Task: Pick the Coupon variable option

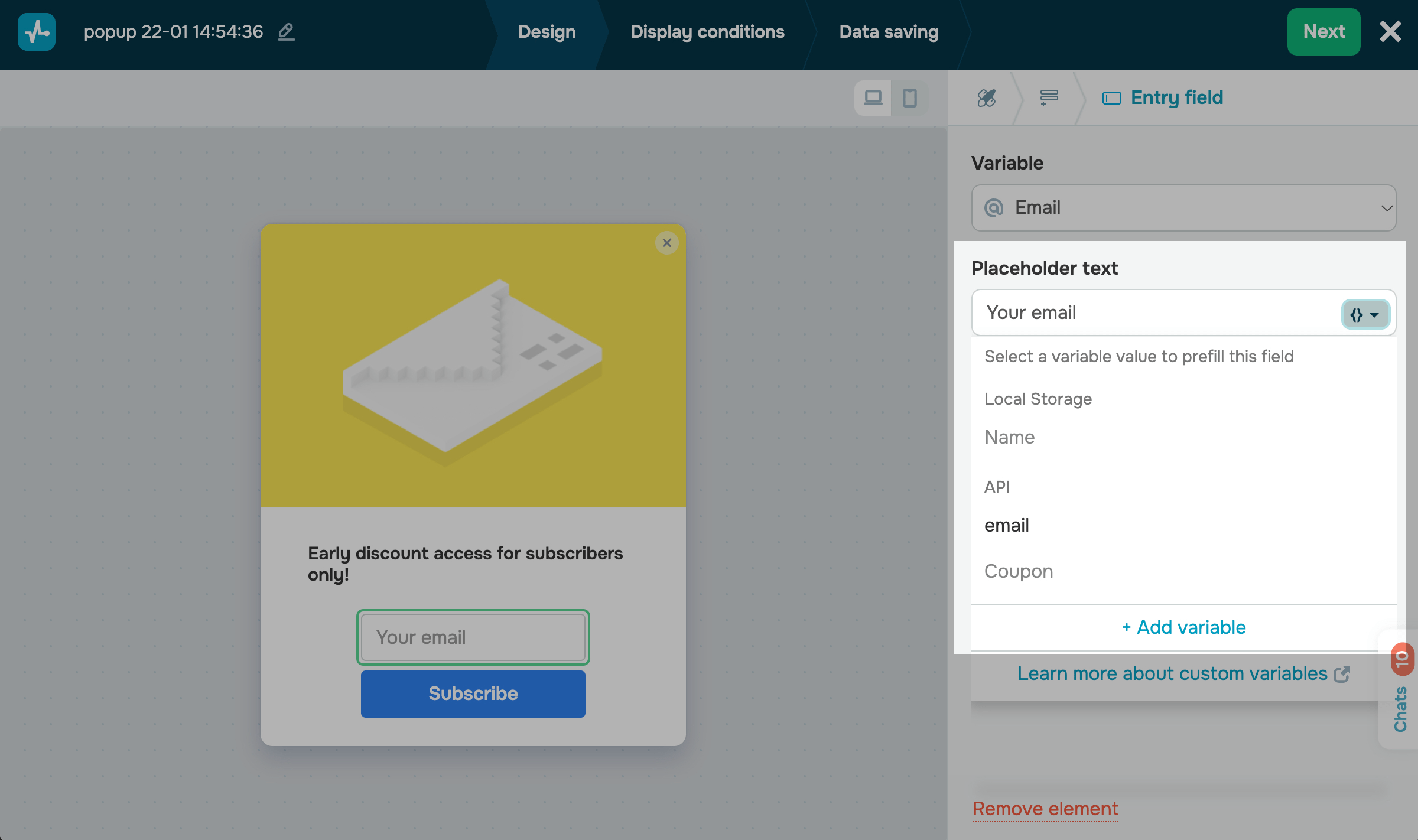Action: (x=1019, y=571)
